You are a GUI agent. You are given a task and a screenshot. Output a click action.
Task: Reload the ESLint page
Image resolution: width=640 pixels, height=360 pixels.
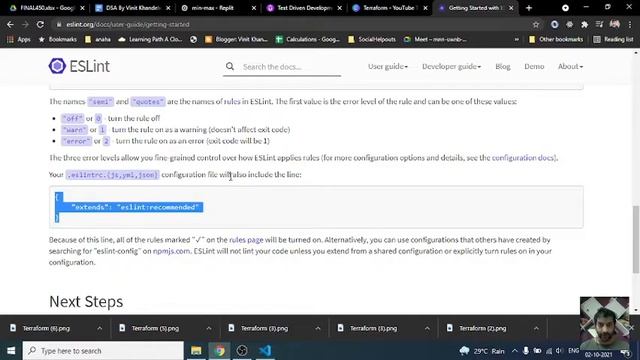point(40,24)
